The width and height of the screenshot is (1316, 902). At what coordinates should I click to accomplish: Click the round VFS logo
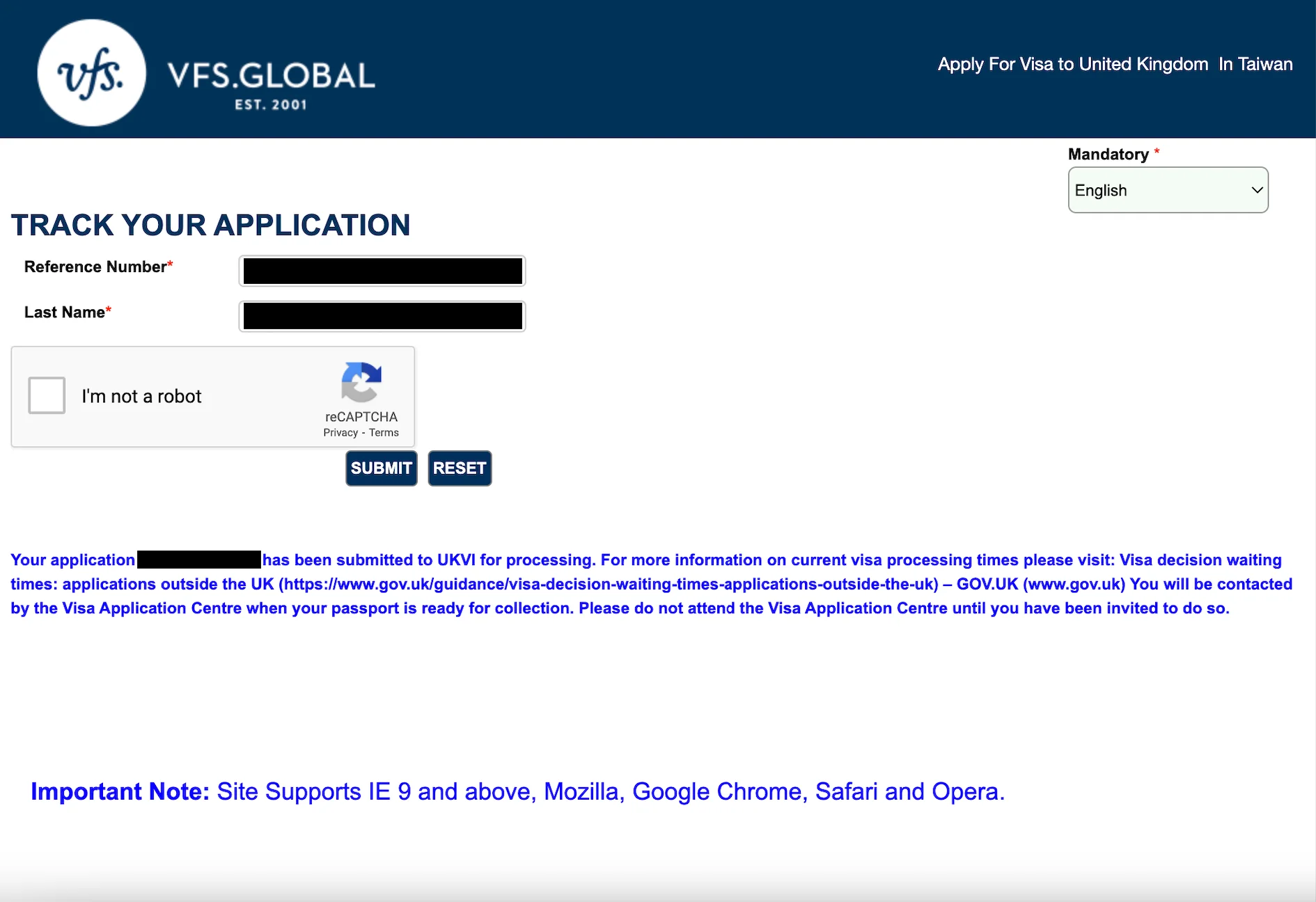[91, 73]
